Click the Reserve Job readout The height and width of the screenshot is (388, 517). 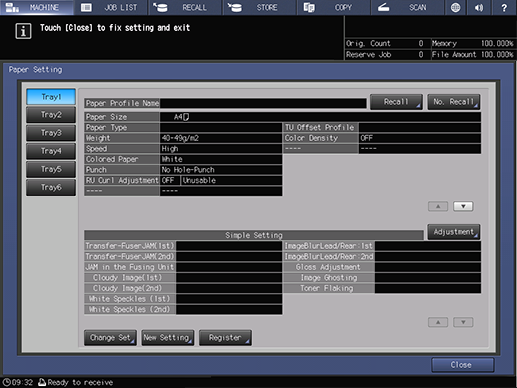(387, 55)
